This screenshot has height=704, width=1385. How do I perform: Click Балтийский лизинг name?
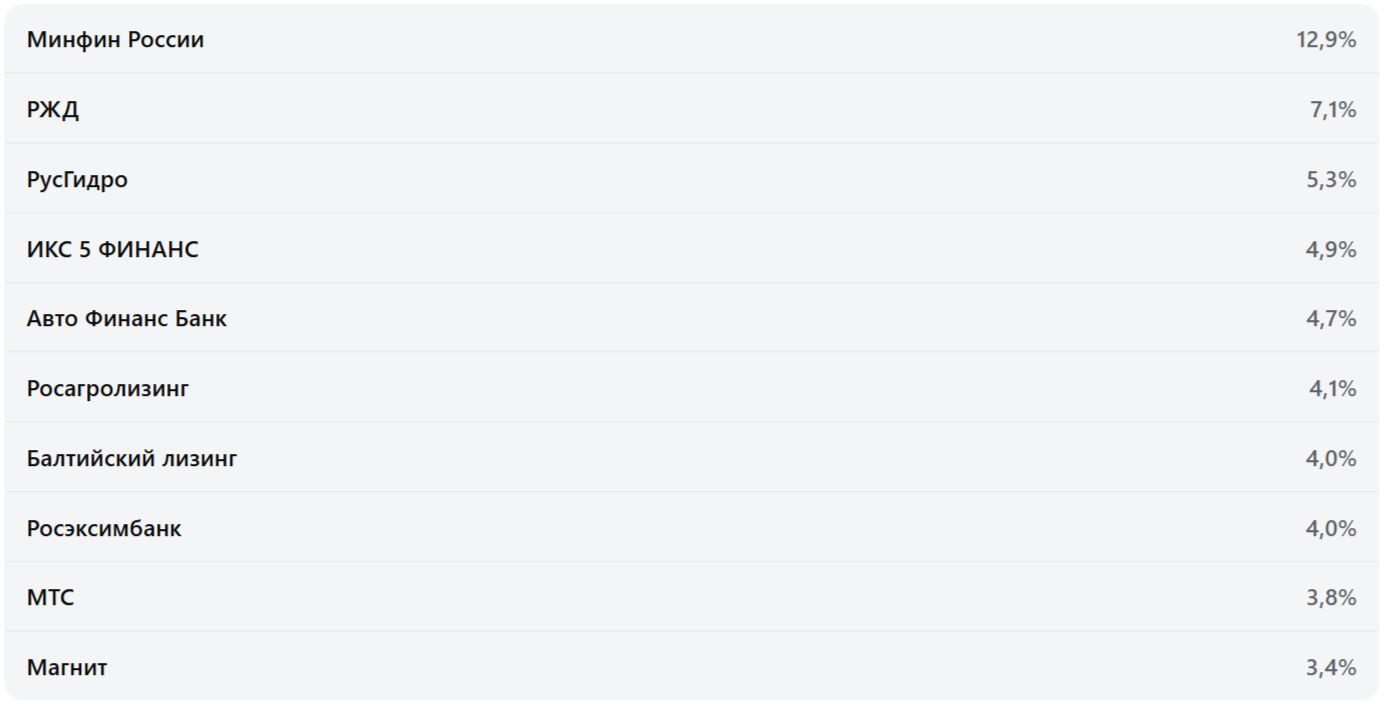[132, 459]
